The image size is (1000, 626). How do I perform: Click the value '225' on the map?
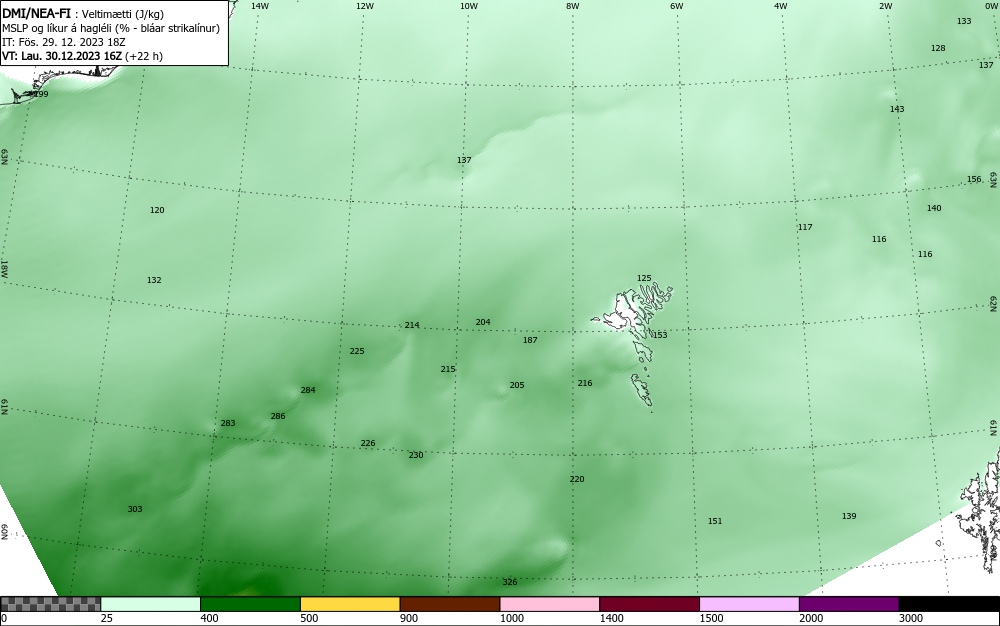[357, 351]
